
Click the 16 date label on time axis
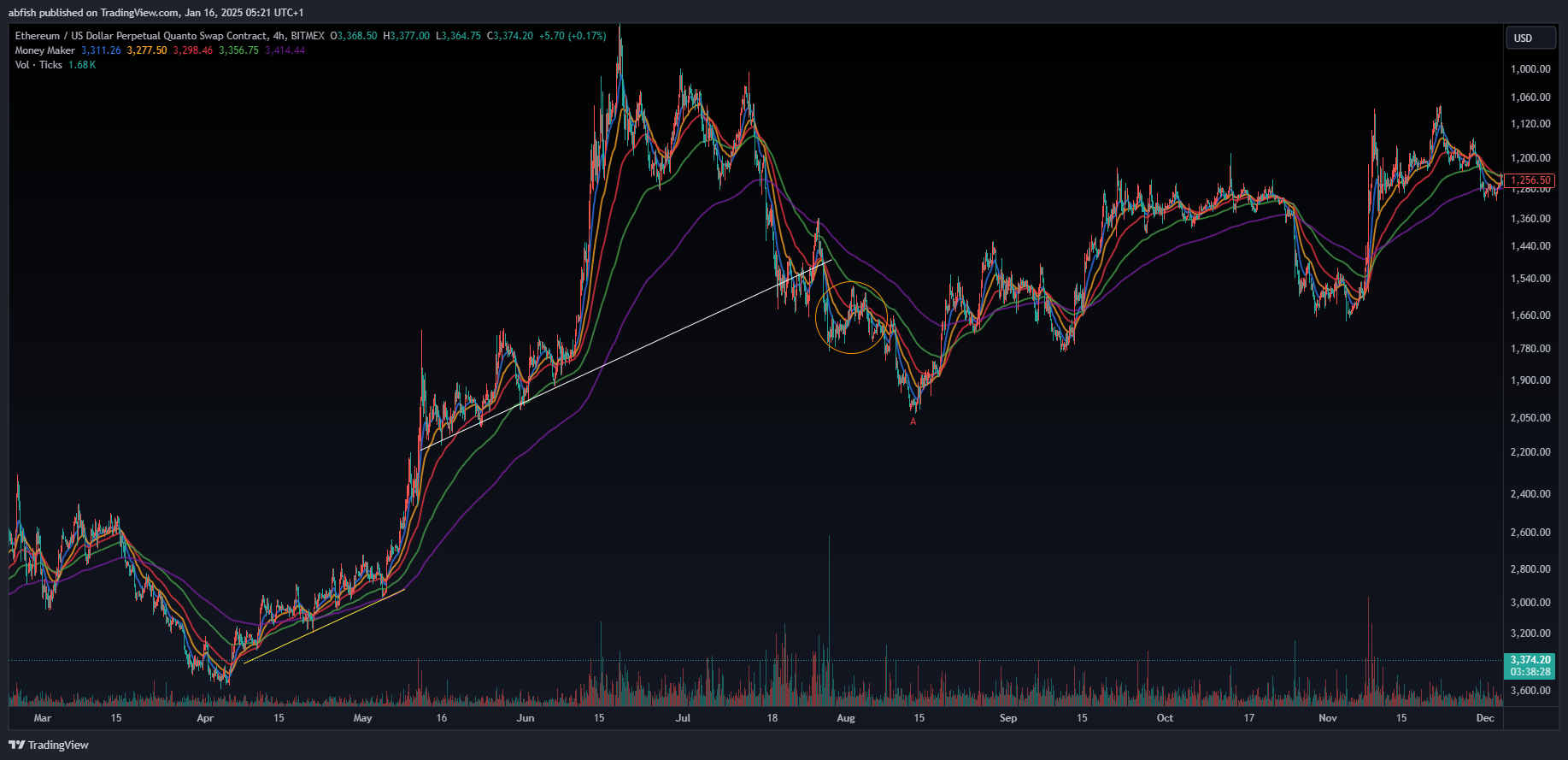442,718
